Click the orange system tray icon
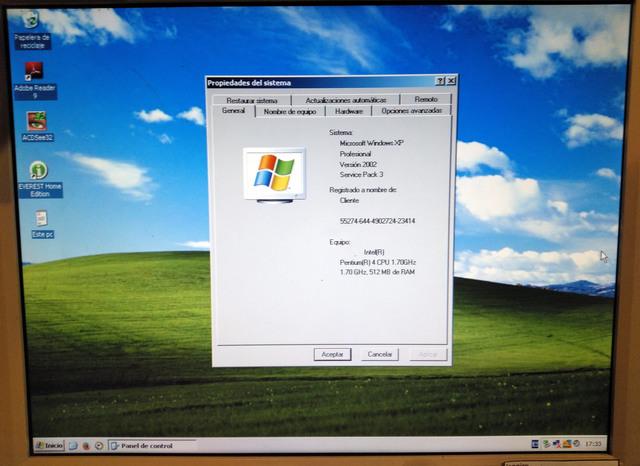640x466 pixels. point(567,444)
